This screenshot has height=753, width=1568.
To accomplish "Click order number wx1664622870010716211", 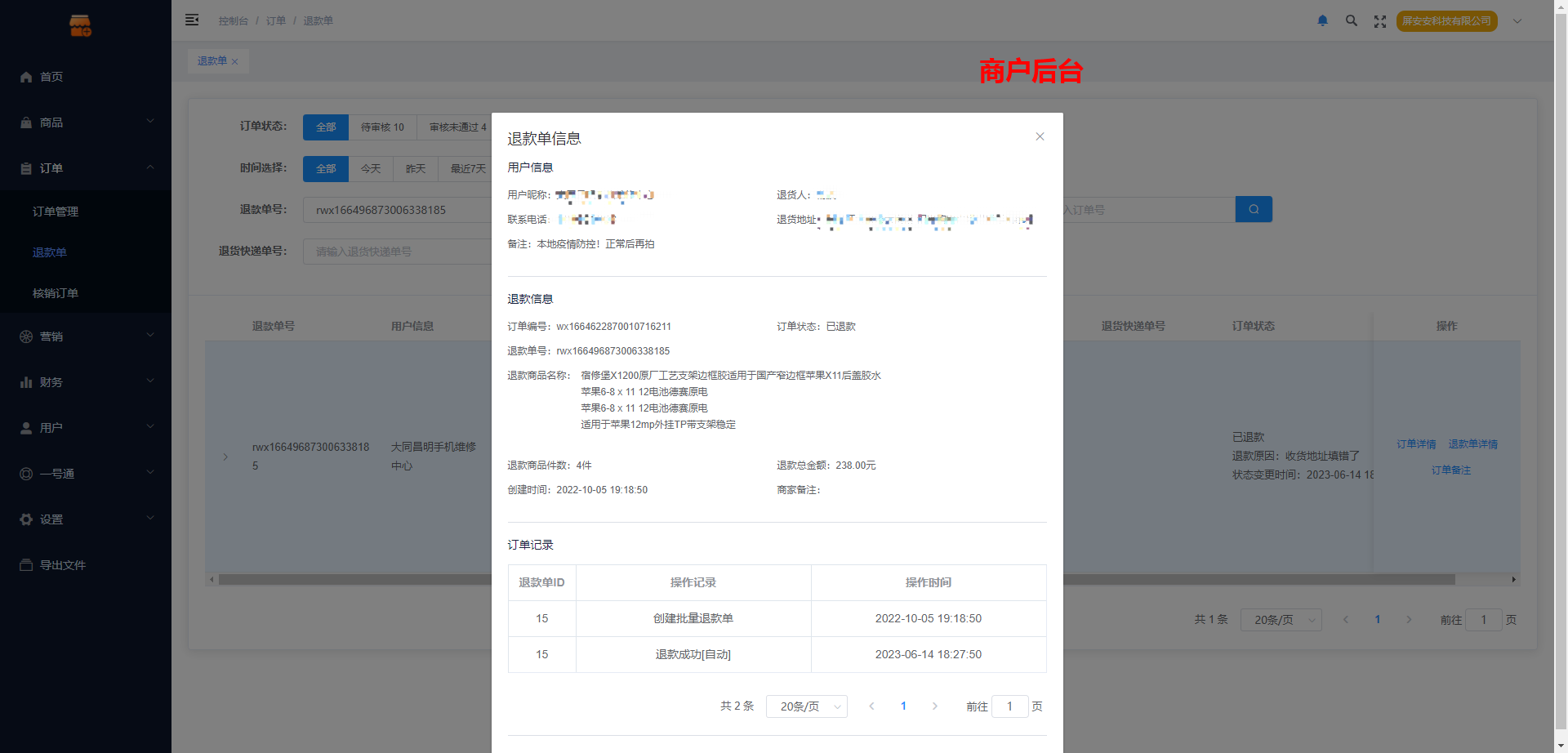I will [614, 327].
